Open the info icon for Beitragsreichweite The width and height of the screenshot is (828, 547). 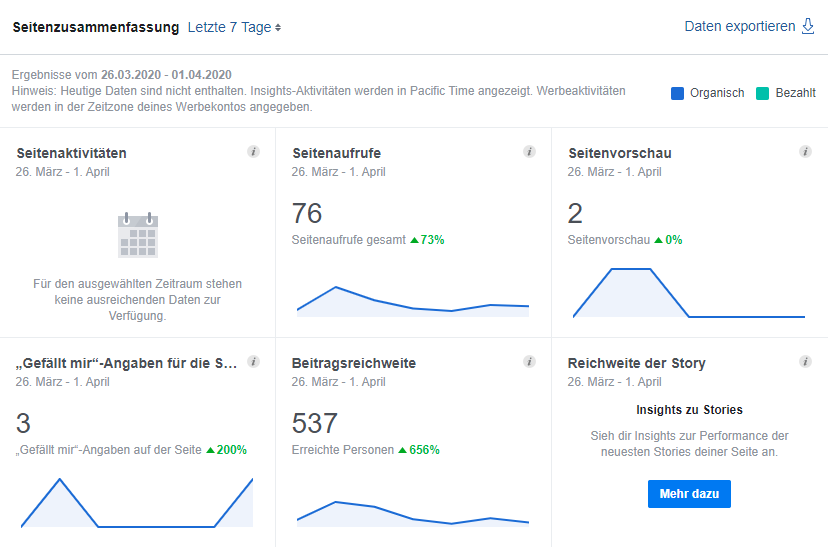tap(529, 362)
